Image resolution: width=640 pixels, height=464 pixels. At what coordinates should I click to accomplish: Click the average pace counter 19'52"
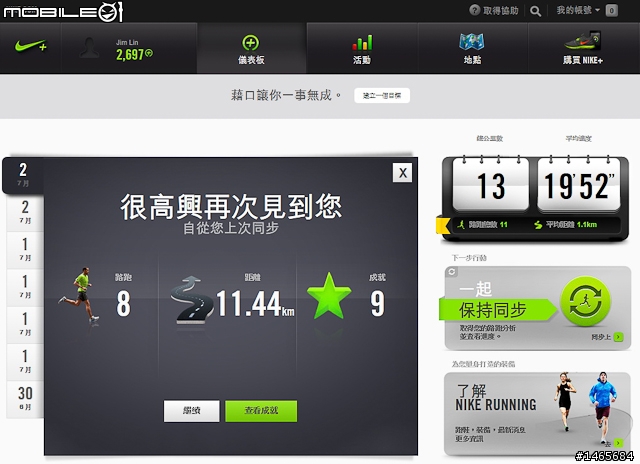(x=579, y=186)
